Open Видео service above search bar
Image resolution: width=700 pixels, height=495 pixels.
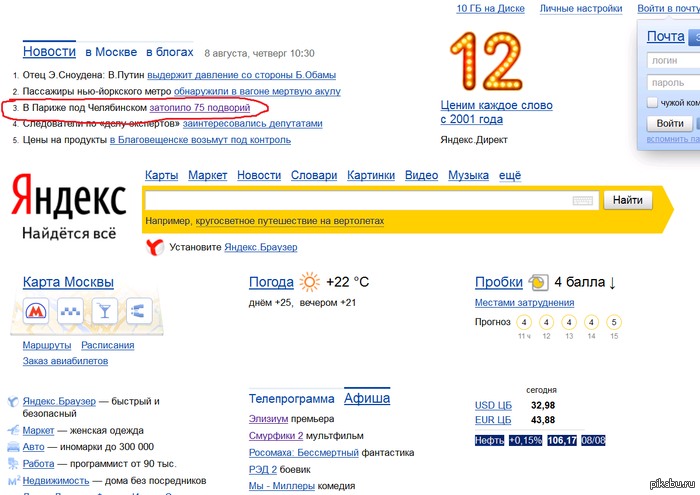click(x=421, y=175)
